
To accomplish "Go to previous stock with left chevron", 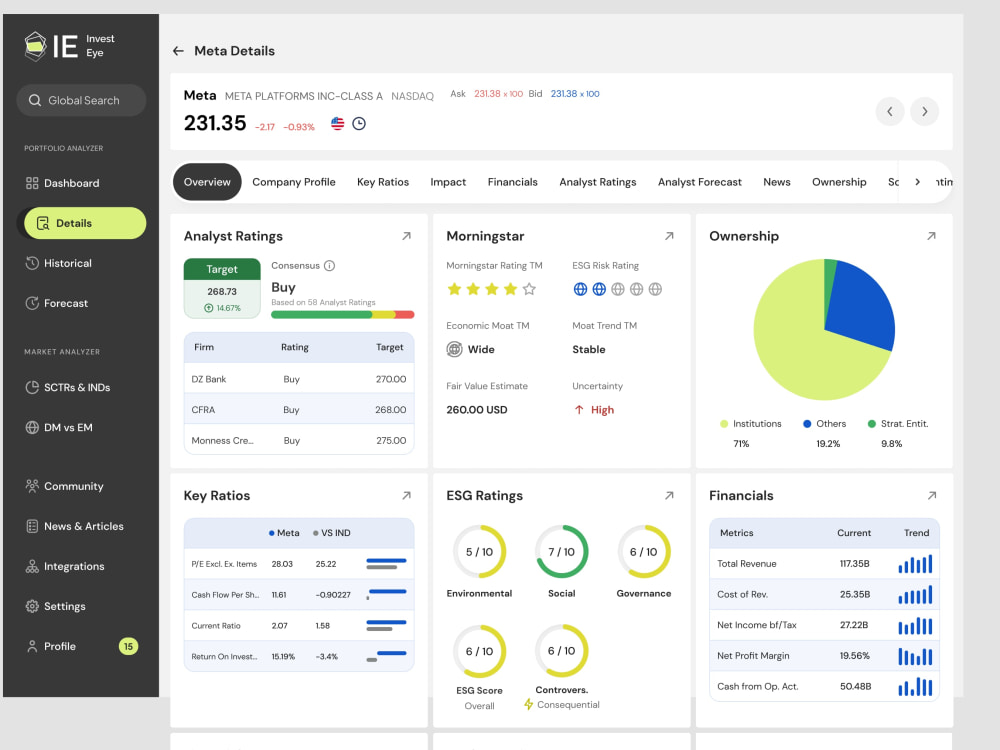I will coord(890,112).
